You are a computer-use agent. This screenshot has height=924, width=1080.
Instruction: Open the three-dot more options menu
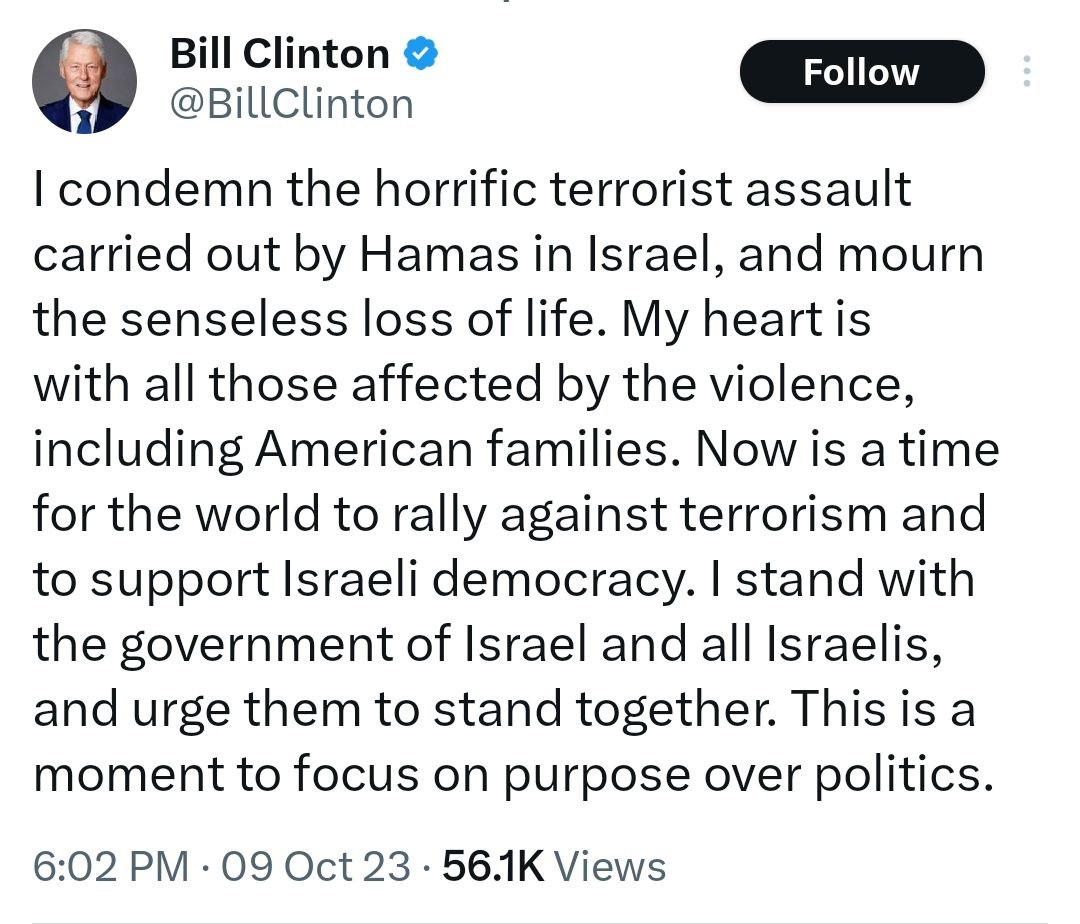pyautogui.click(x=1027, y=72)
